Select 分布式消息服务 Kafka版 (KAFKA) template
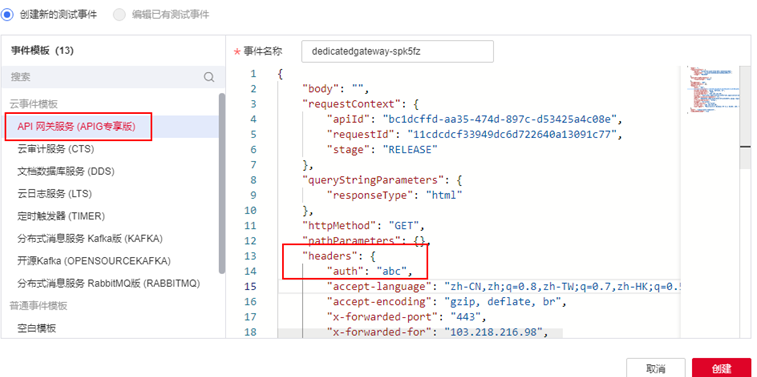Screen dimensions: 757x377 point(90,238)
